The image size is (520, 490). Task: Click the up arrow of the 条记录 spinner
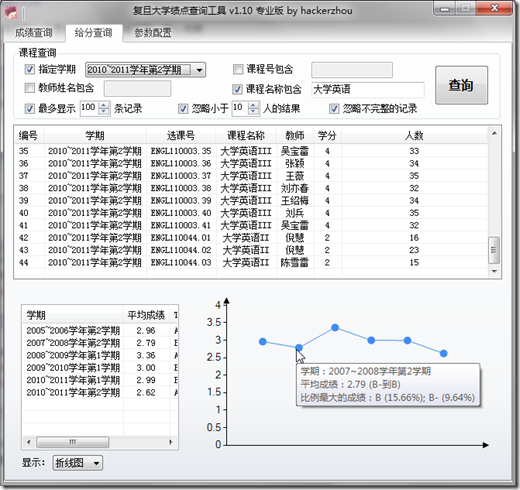(104, 105)
